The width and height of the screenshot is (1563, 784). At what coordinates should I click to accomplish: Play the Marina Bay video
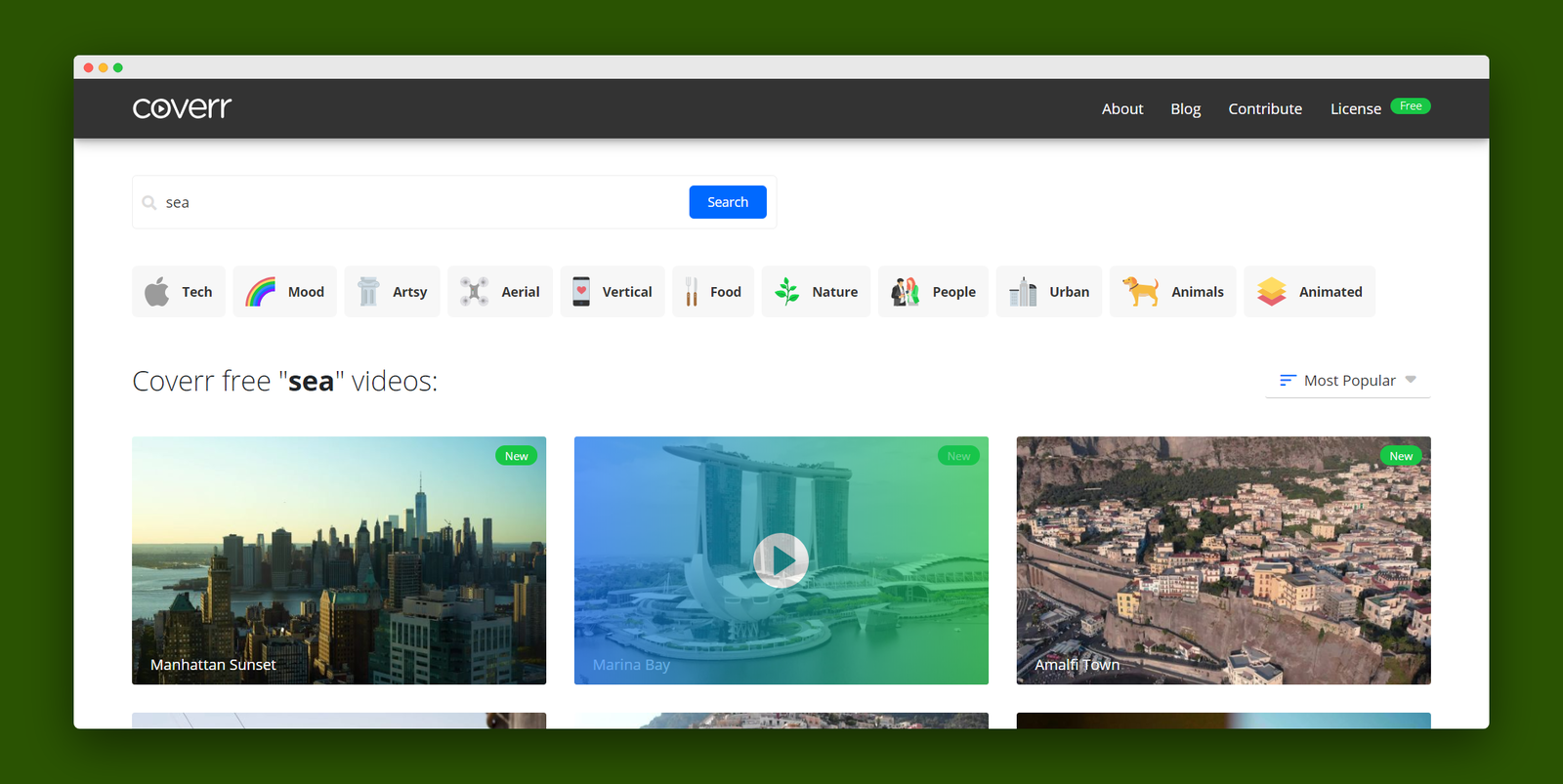point(781,560)
